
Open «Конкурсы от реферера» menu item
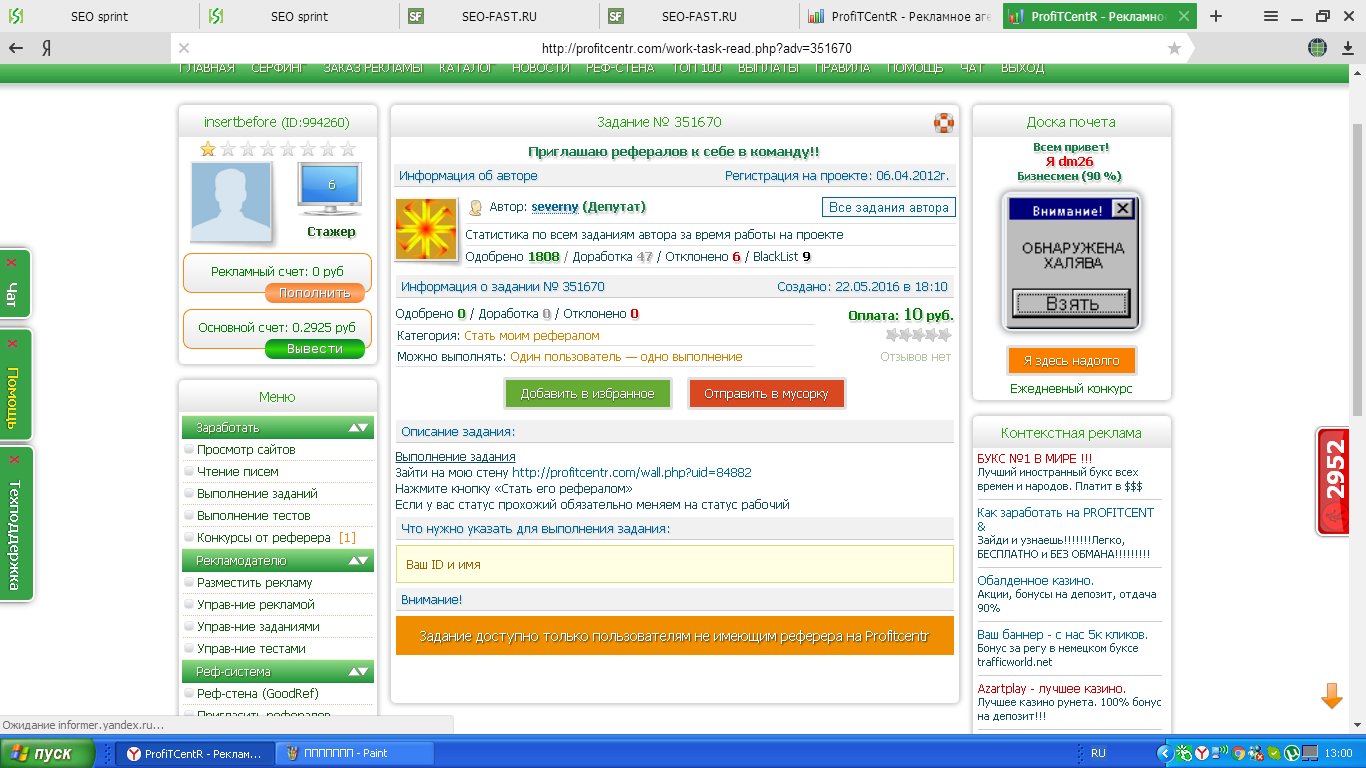[264, 538]
